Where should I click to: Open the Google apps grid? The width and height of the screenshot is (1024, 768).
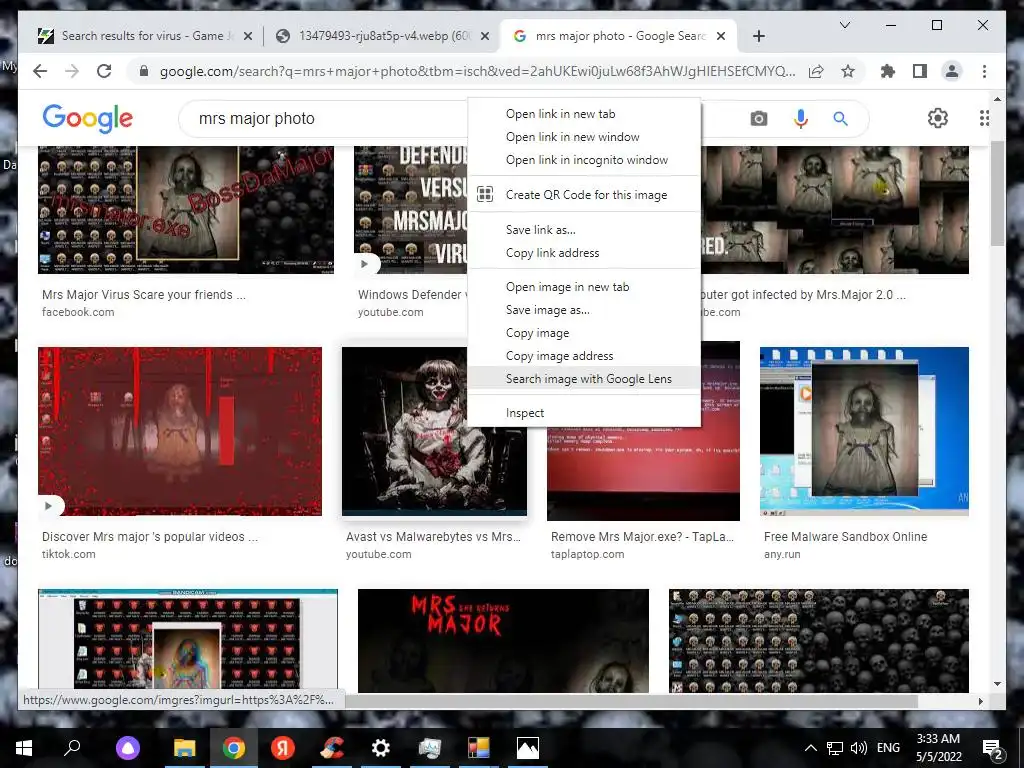click(984, 118)
